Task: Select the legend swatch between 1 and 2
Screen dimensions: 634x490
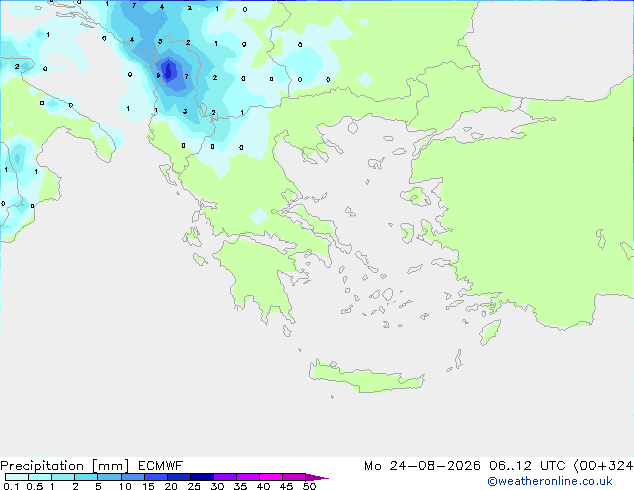Action: click(63, 477)
